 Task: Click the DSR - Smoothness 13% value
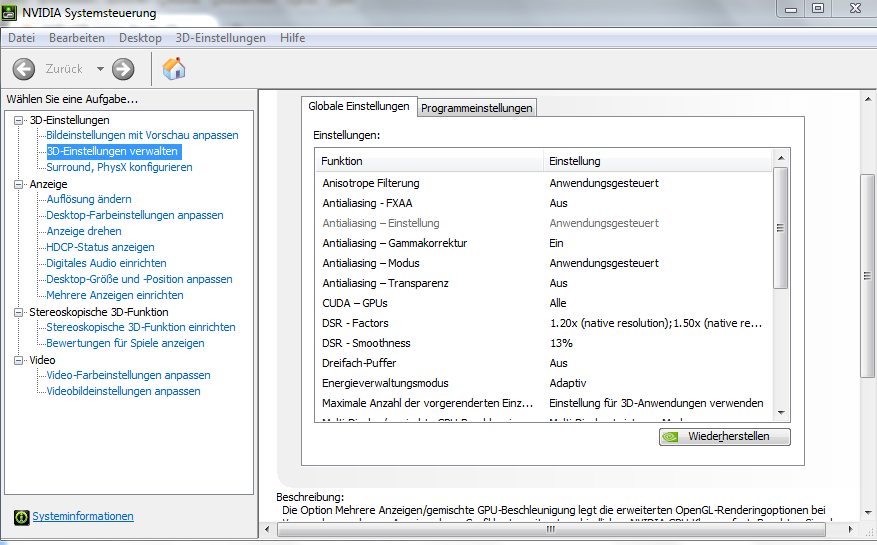tap(561, 344)
